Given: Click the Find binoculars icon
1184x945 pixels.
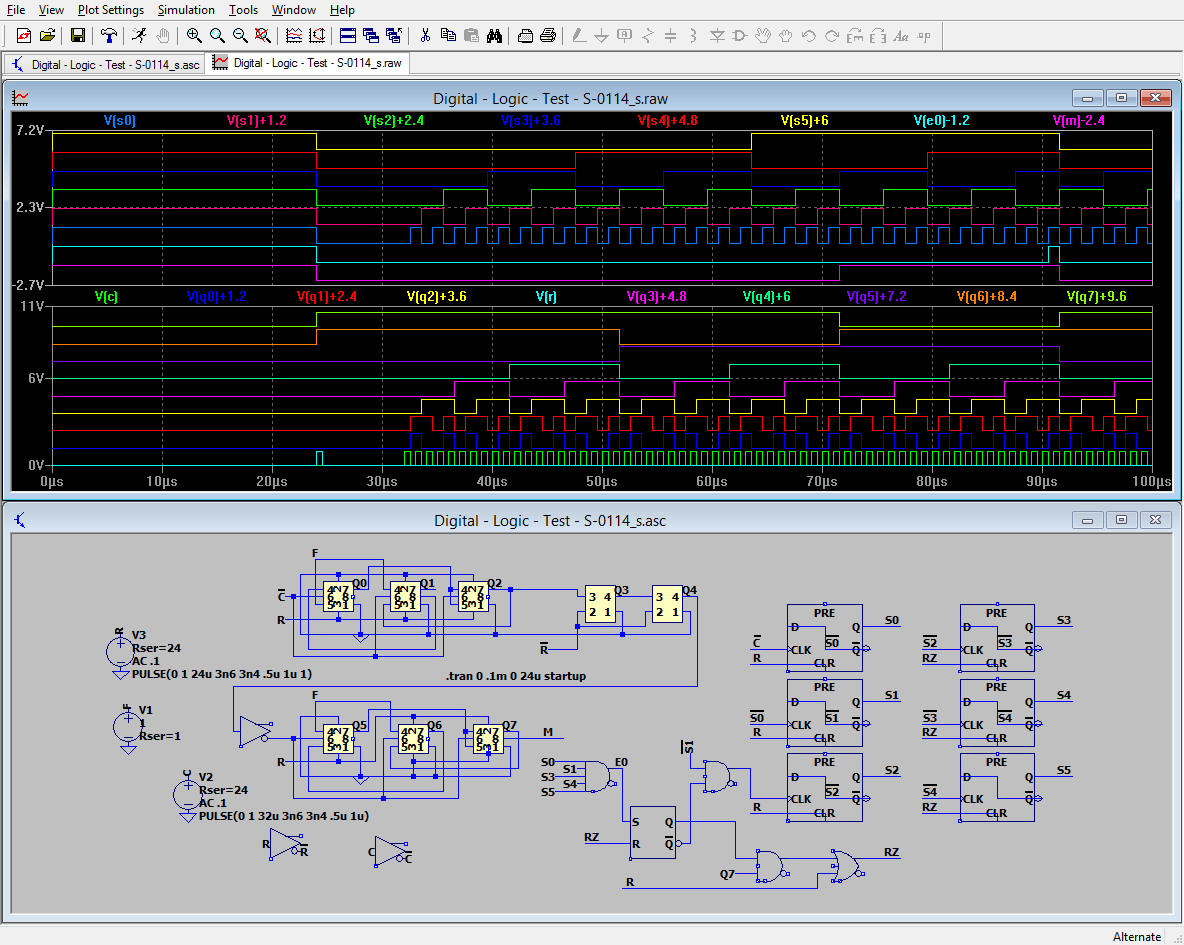Looking at the screenshot, I should click(494, 36).
